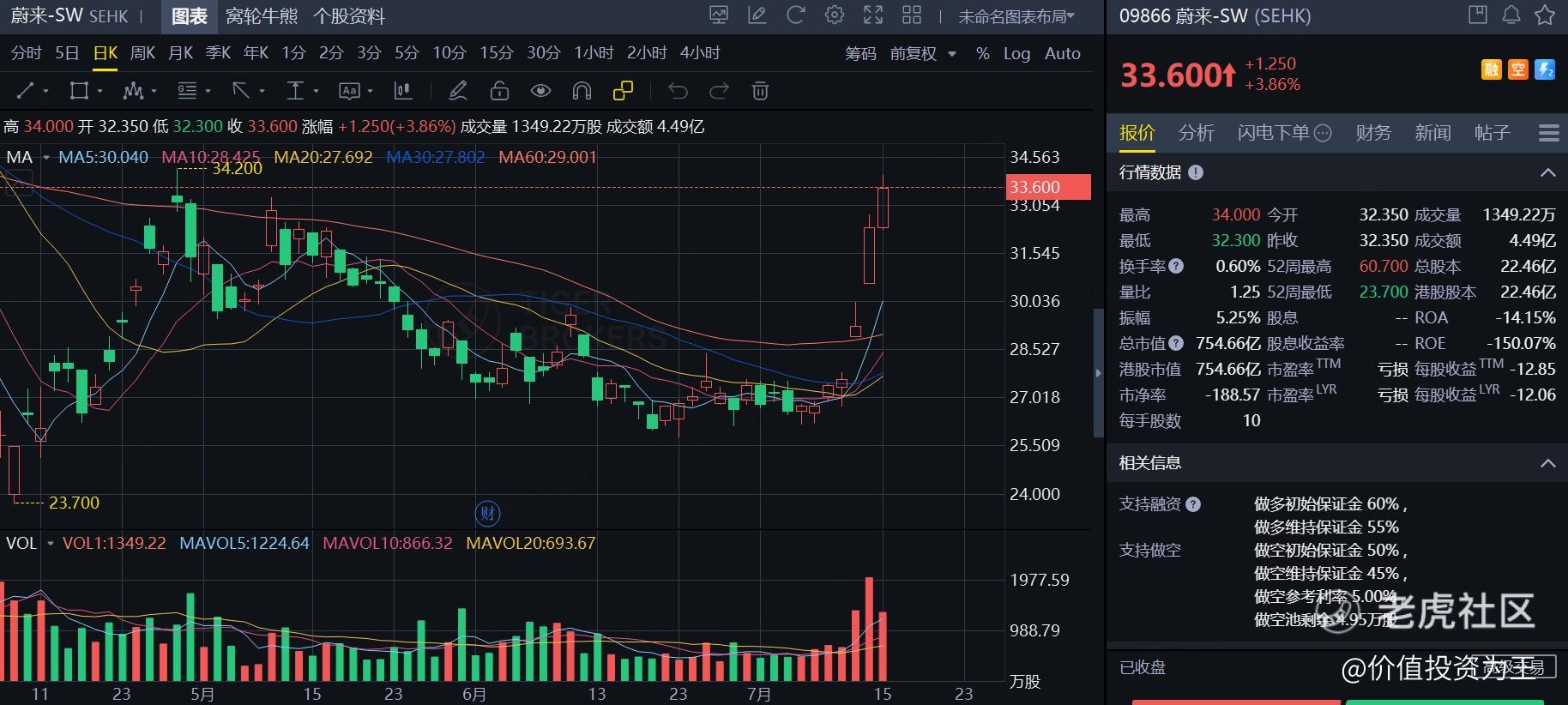Screen dimensions: 1568x705
Task: Switch chart to 周K timeframe
Action: pos(142,53)
